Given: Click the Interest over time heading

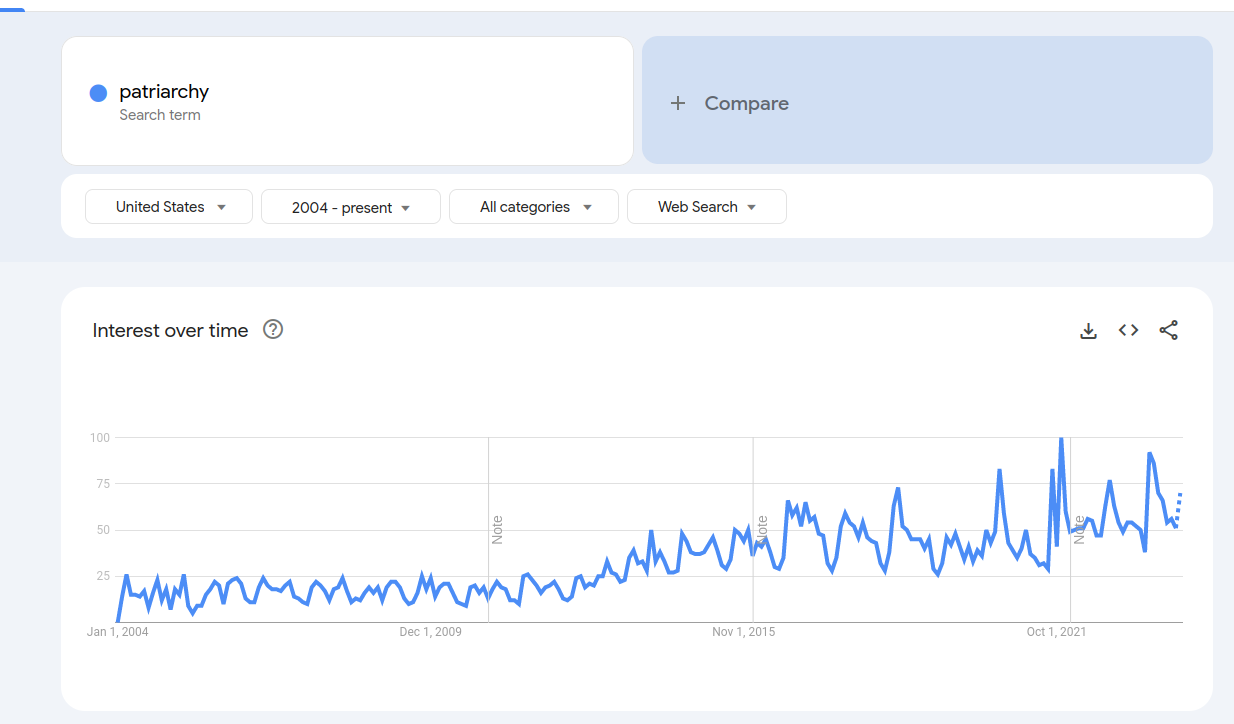Looking at the screenshot, I should coord(170,331).
